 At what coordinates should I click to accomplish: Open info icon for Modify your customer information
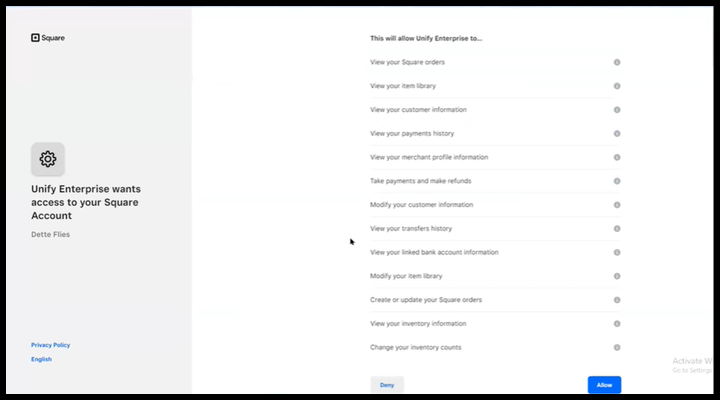pyautogui.click(x=617, y=205)
